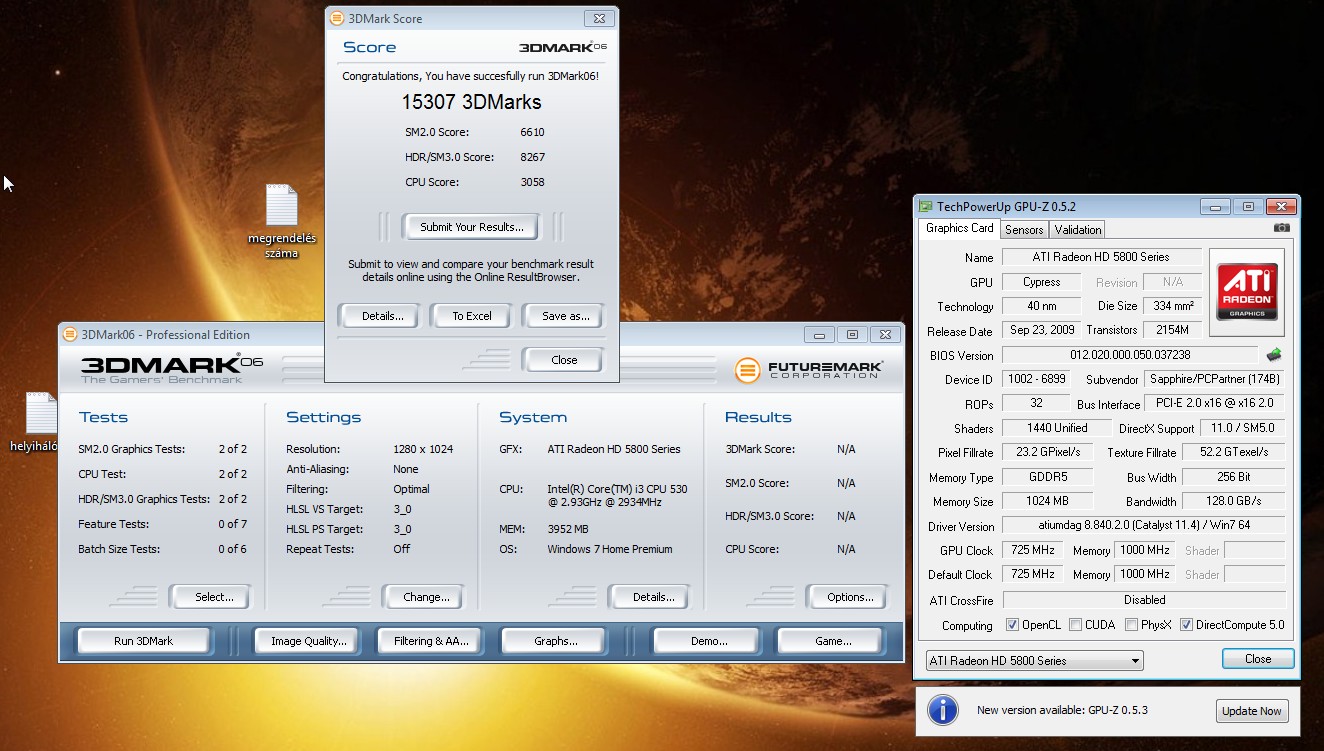This screenshot has width=1324, height=751.
Task: Minimize the 3DMark06 main window
Action: (819, 335)
